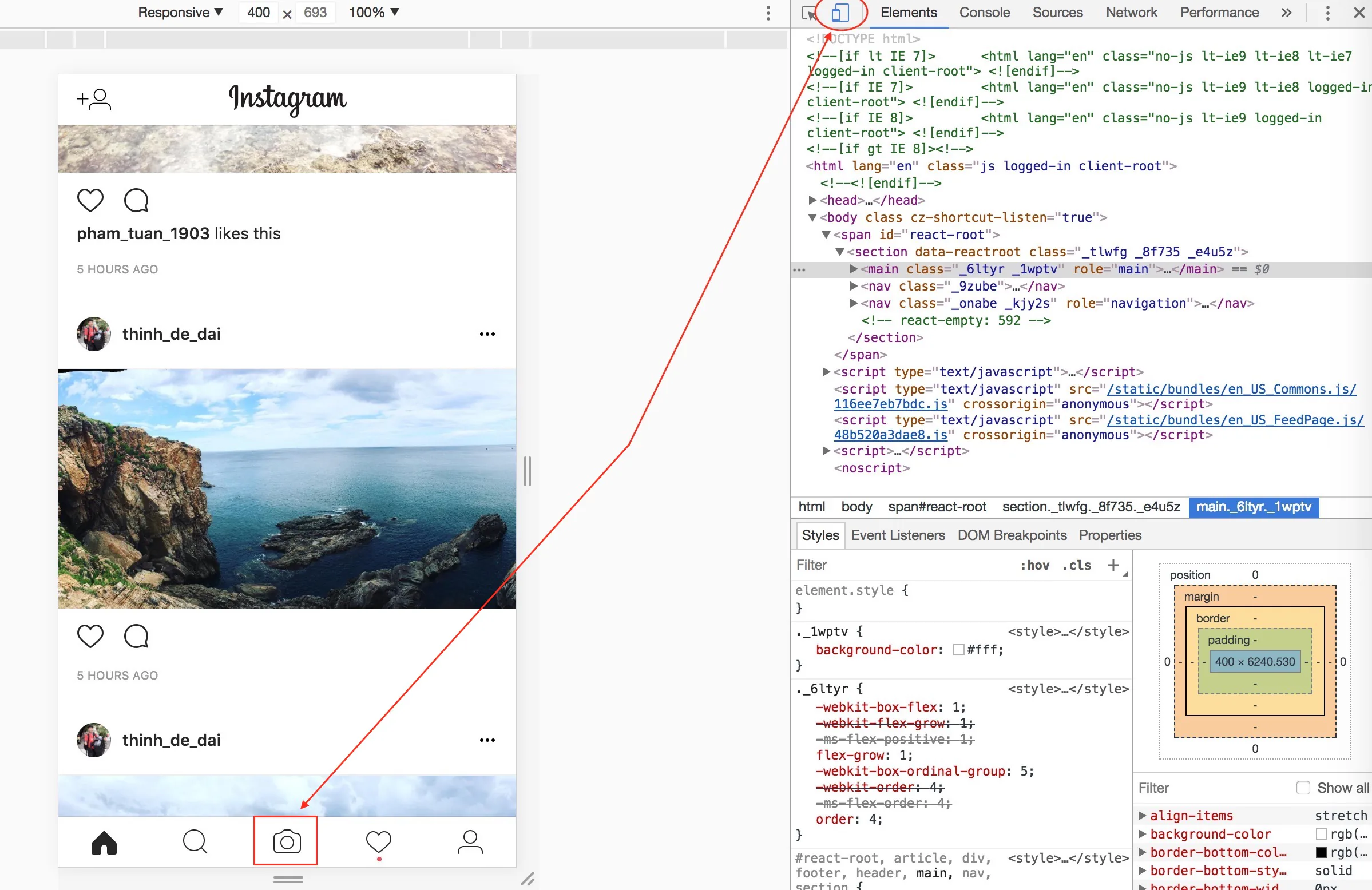Viewport: 1372px width, 890px height.
Task: Toggle the device toolbar icon
Action: (840, 13)
